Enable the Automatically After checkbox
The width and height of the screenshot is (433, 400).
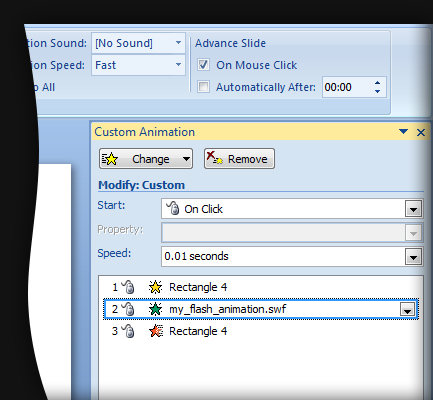click(x=203, y=87)
